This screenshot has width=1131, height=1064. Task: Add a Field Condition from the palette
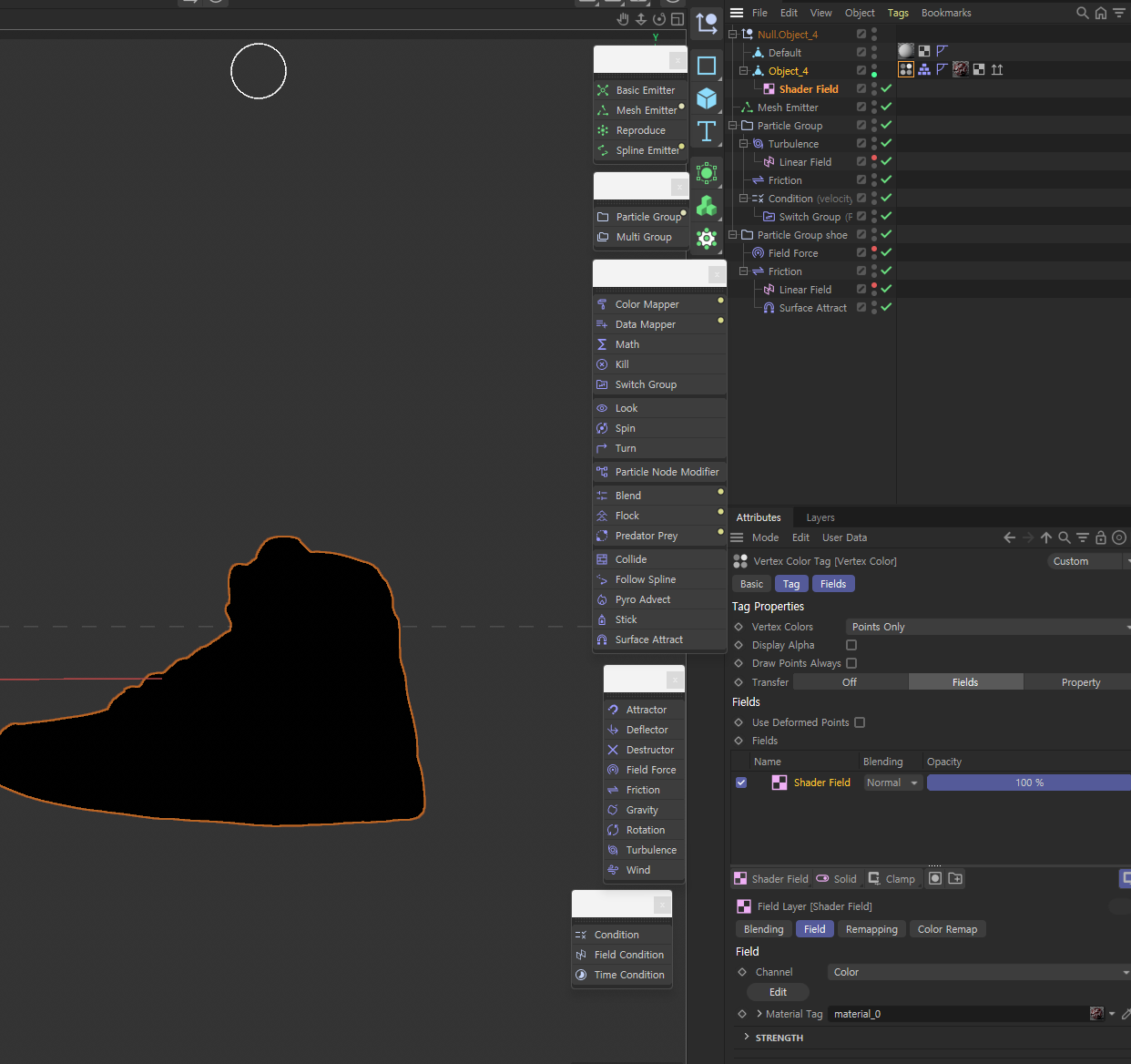(x=628, y=955)
